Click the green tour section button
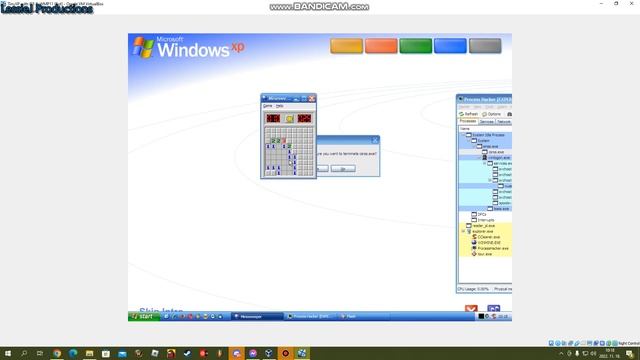Image resolution: width=640 pixels, height=360 pixels. 416,46
